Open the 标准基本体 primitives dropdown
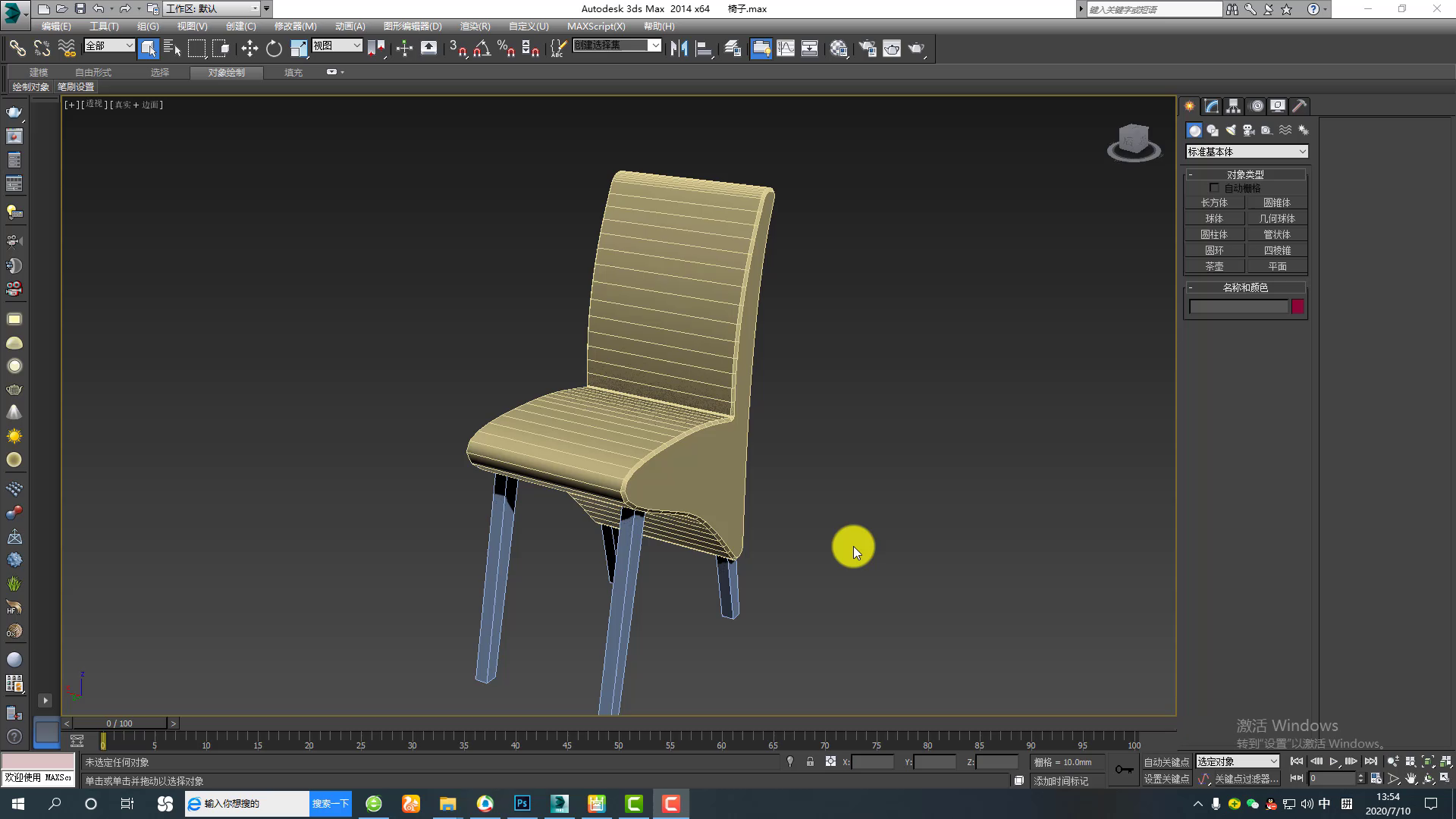Viewport: 1456px width, 819px height. point(1247,152)
